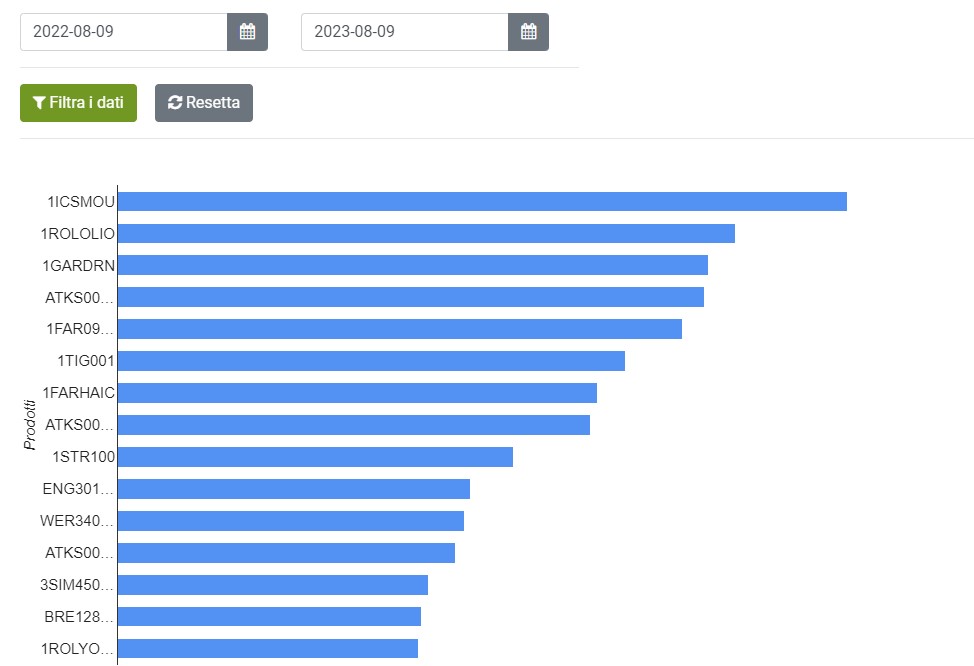Click the start date input field

pyautogui.click(x=123, y=31)
